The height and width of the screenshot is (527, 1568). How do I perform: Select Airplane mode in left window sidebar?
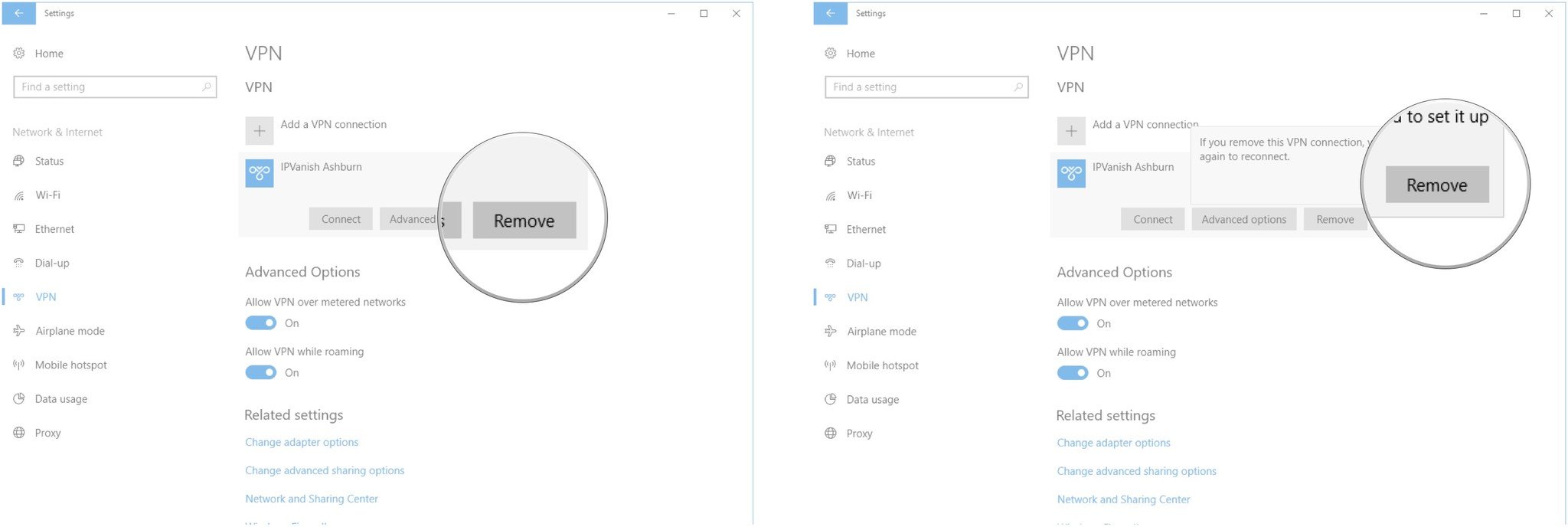click(x=59, y=331)
